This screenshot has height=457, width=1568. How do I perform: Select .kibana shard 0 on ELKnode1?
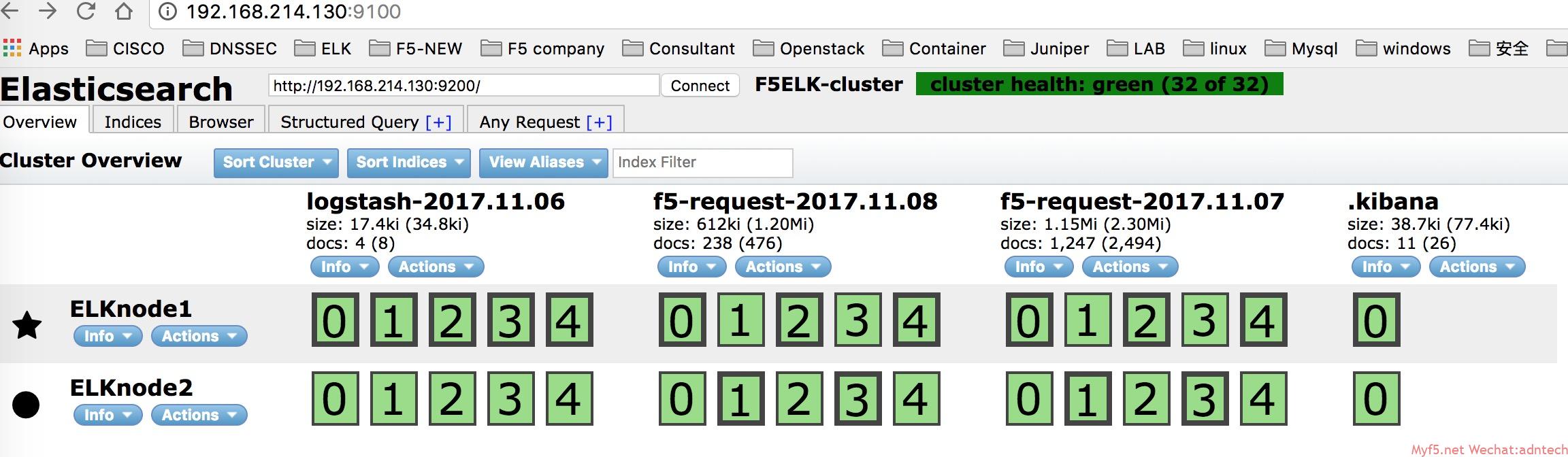click(x=1376, y=320)
